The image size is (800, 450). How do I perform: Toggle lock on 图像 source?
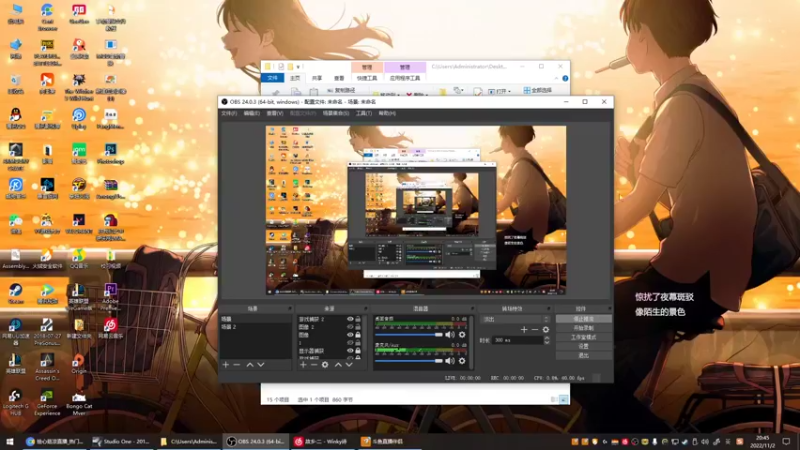[x=358, y=335]
